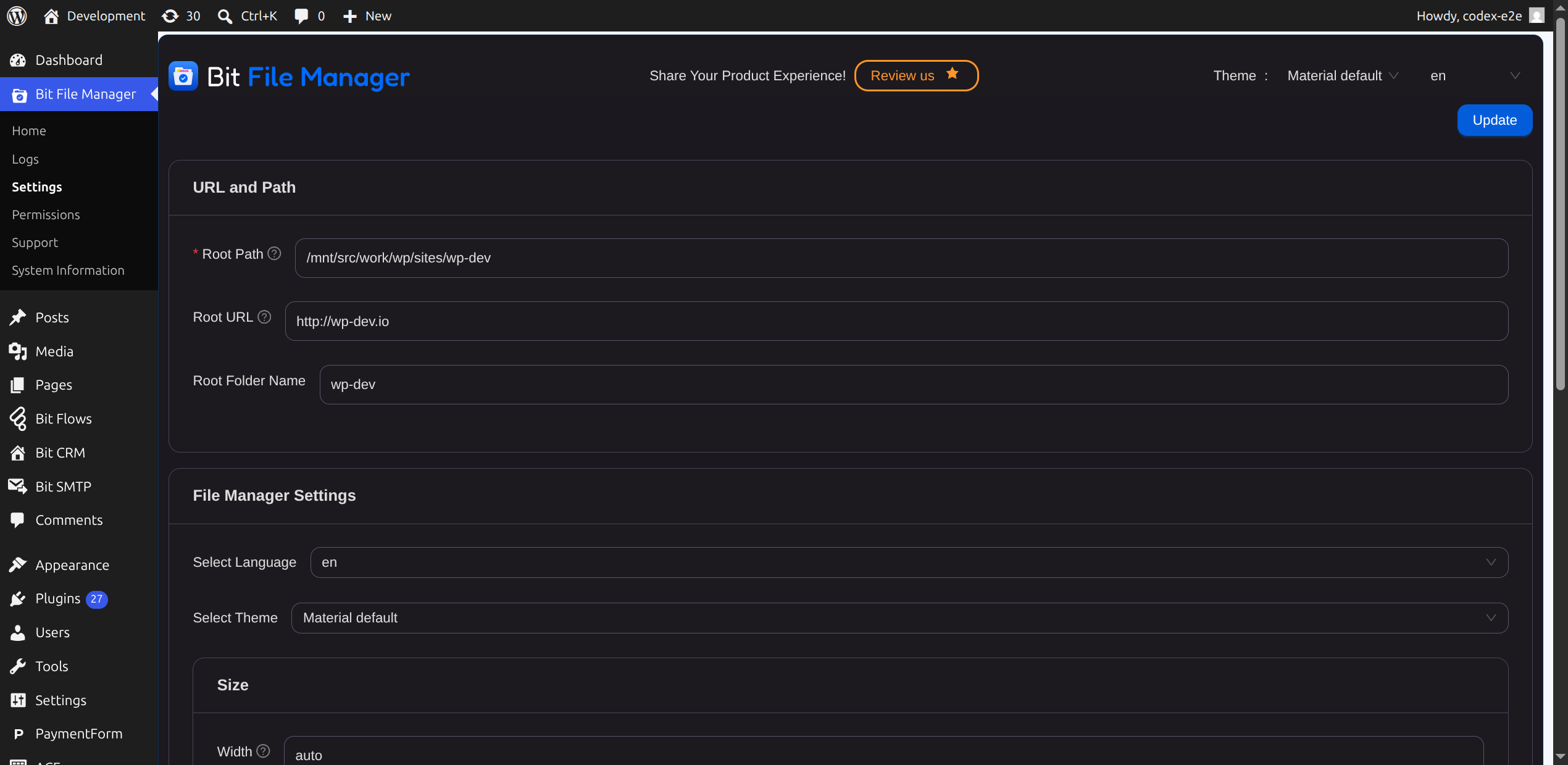The height and width of the screenshot is (765, 1568).
Task: Open Logs submenu item
Action: pyautogui.click(x=25, y=159)
